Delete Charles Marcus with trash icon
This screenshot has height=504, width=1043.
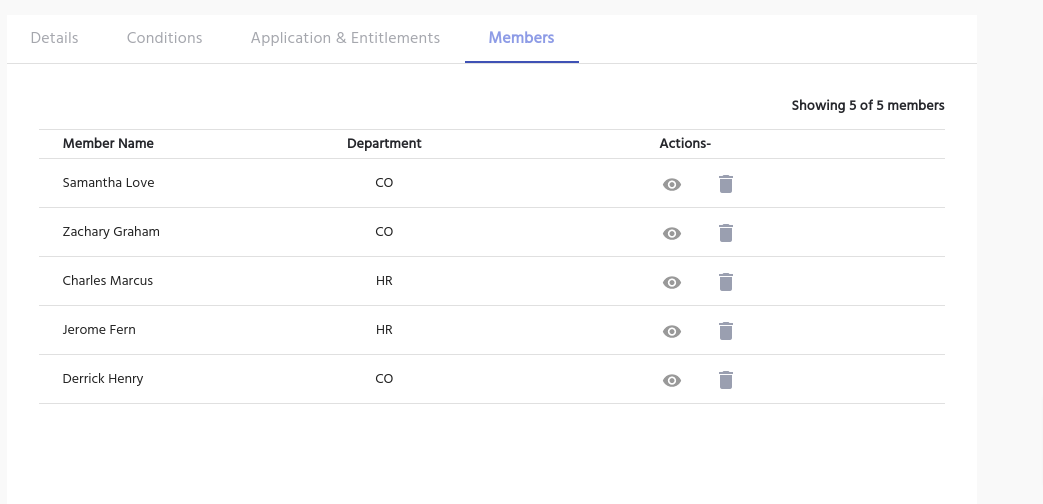[726, 282]
